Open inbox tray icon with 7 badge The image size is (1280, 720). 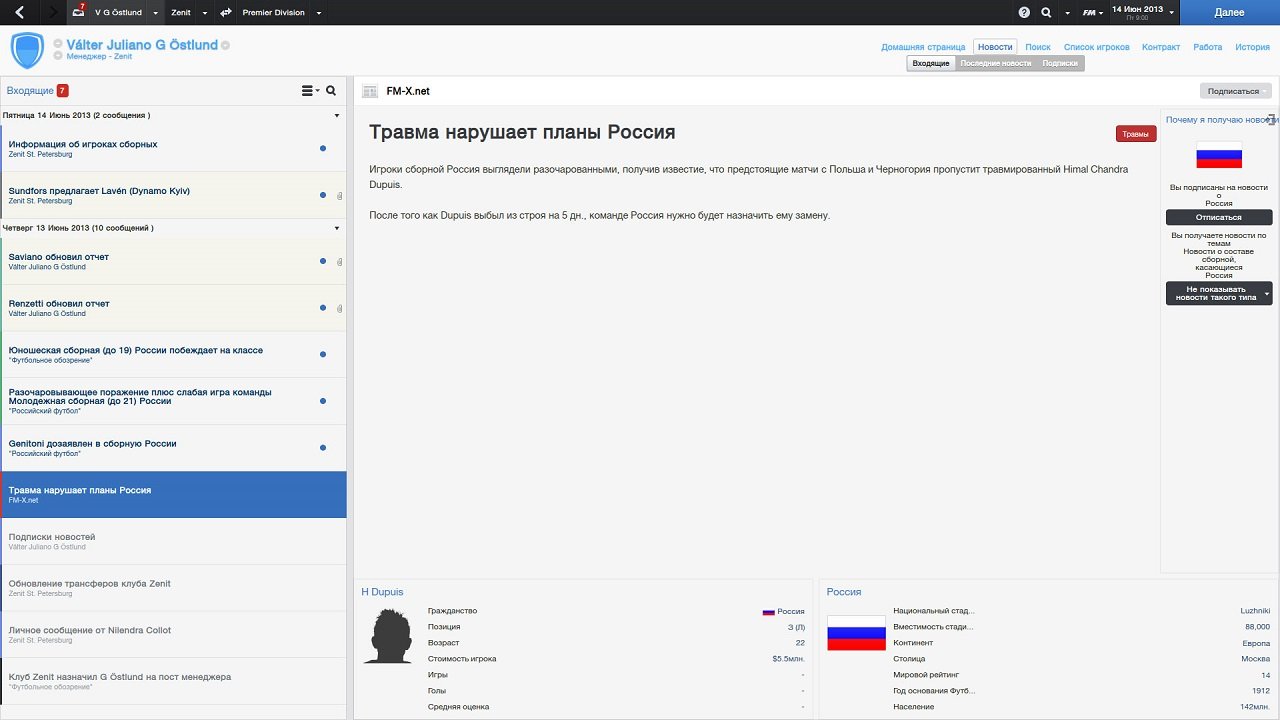click(x=80, y=12)
